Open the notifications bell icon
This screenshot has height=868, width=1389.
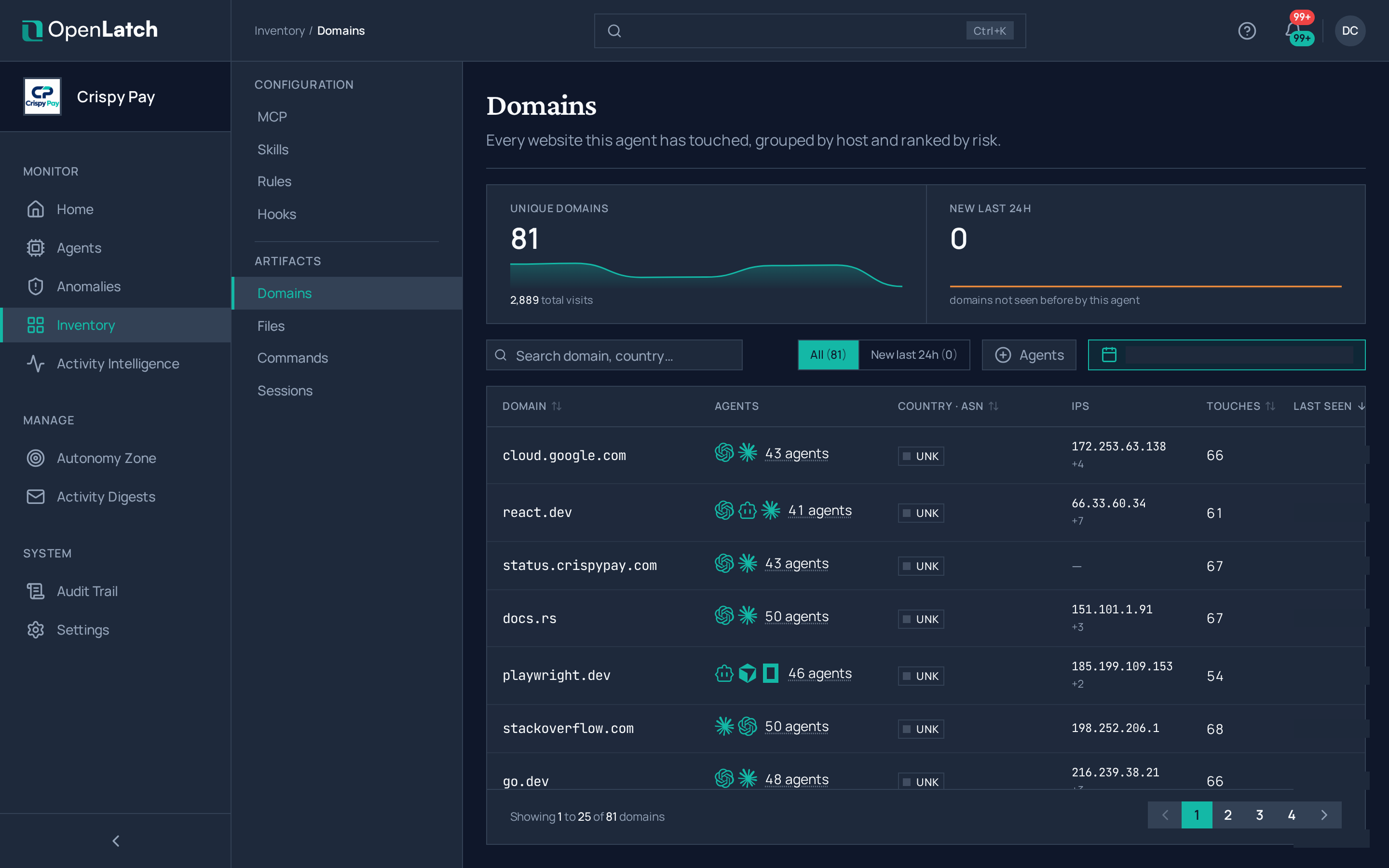tap(1293, 30)
